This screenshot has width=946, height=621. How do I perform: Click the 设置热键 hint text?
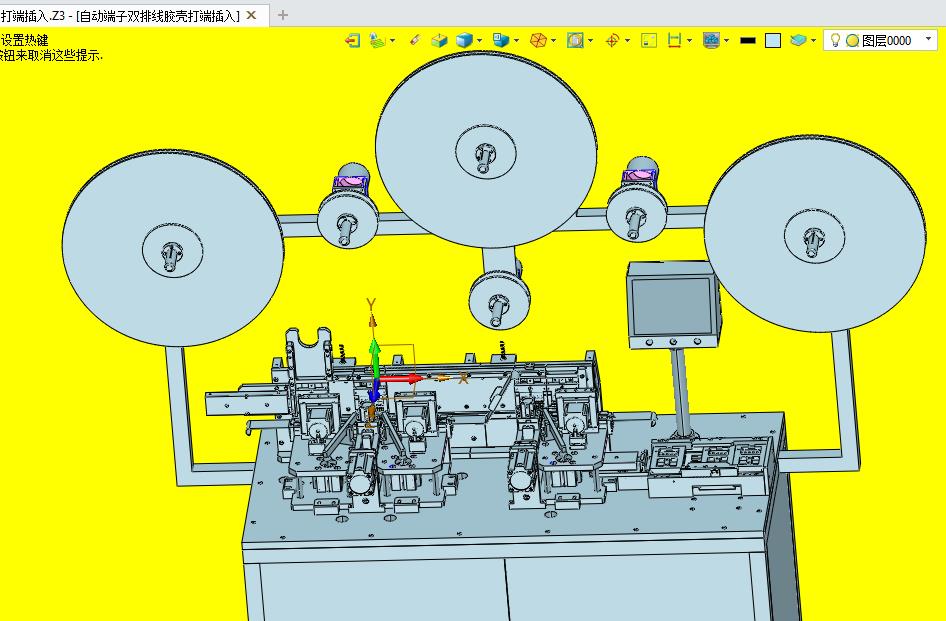24,40
